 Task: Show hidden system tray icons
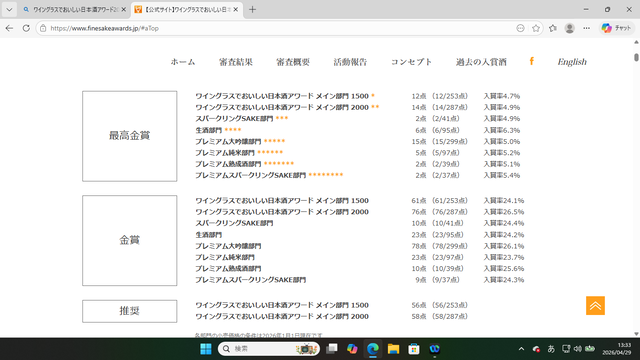(x=521, y=349)
